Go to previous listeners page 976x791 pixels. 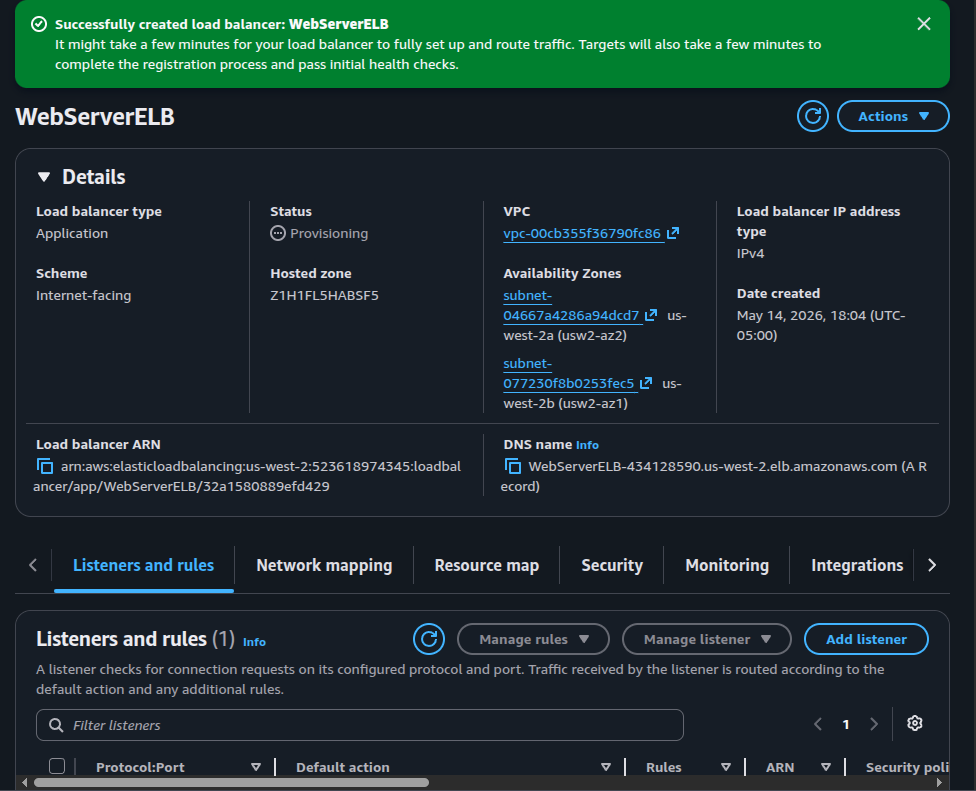click(x=818, y=724)
